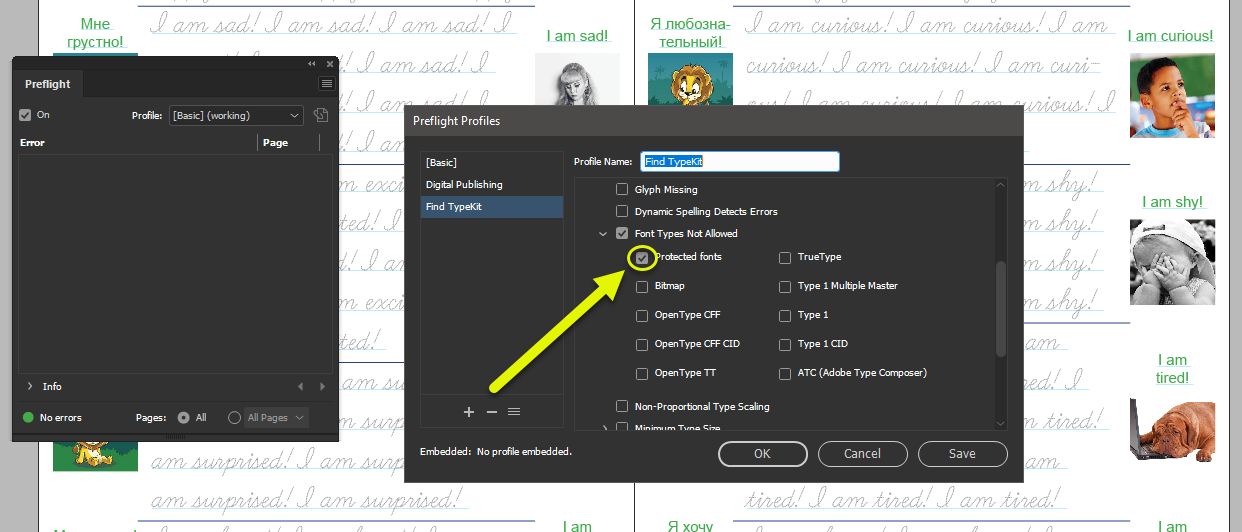
Task: Open the All Pages range dropdown
Action: click(x=276, y=417)
